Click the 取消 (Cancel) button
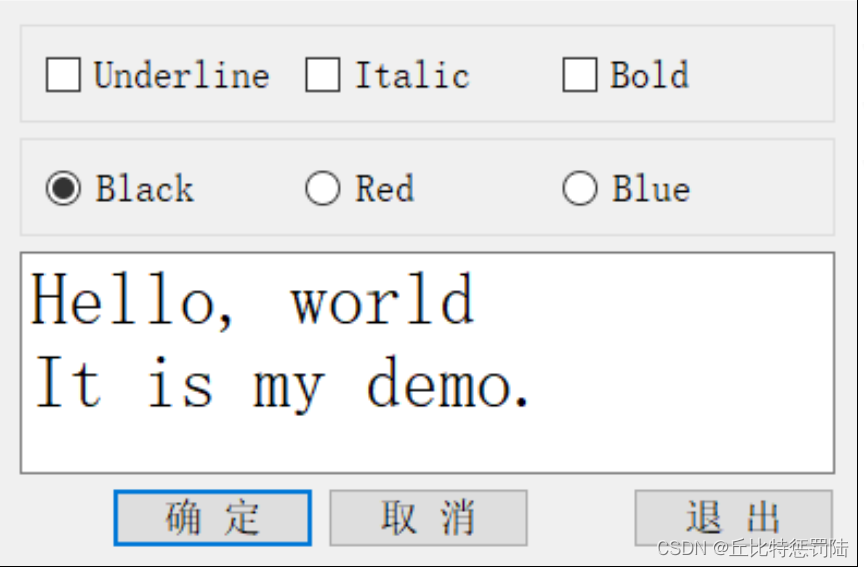This screenshot has width=864, height=567. (x=428, y=518)
